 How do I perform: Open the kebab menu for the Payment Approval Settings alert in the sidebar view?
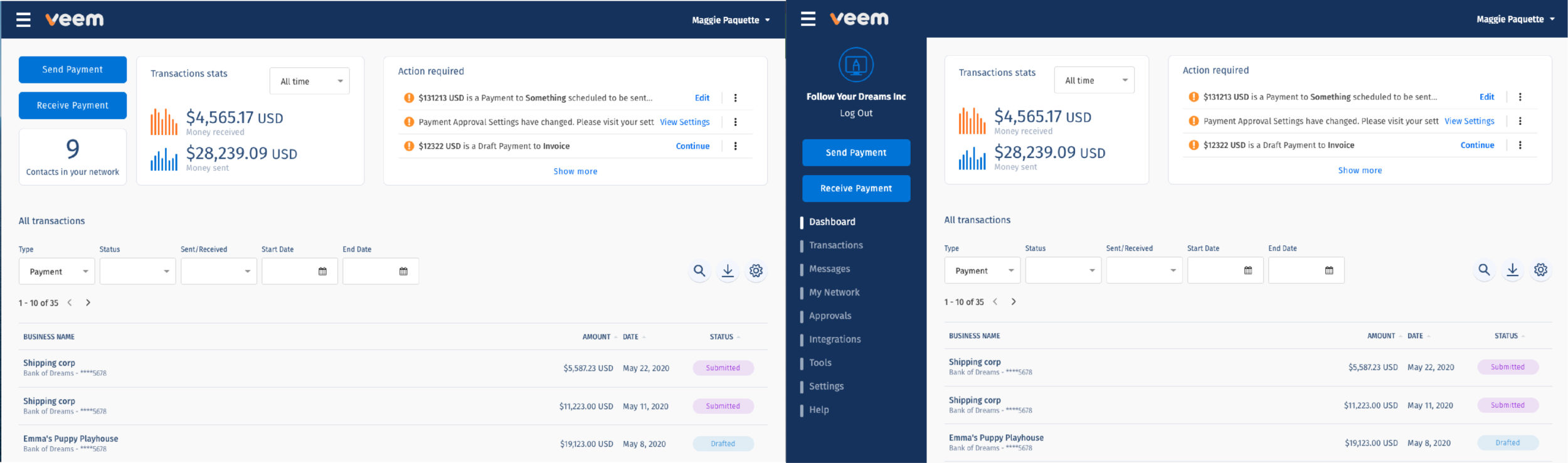pos(1520,121)
